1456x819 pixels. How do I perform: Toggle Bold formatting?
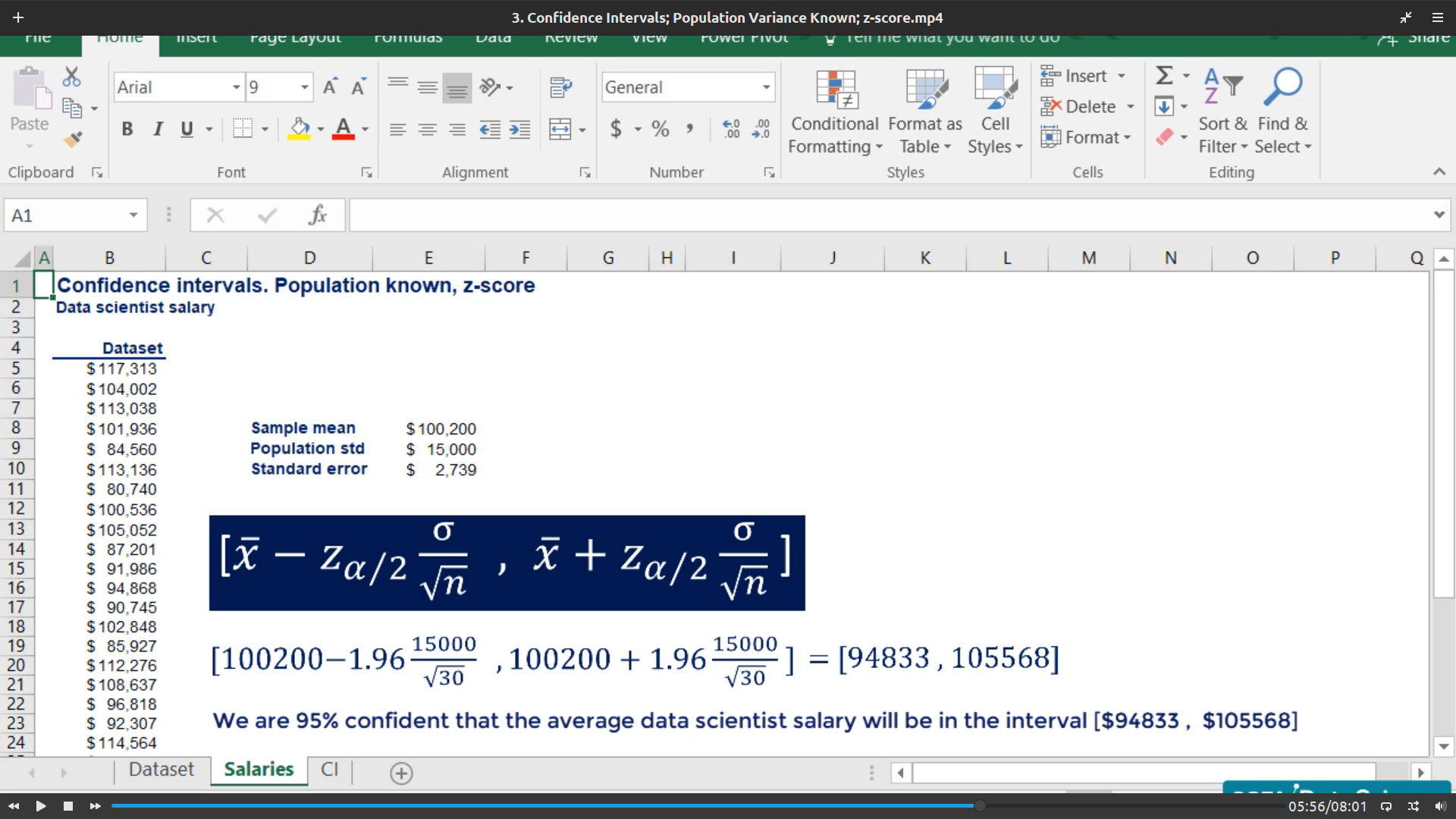click(127, 129)
